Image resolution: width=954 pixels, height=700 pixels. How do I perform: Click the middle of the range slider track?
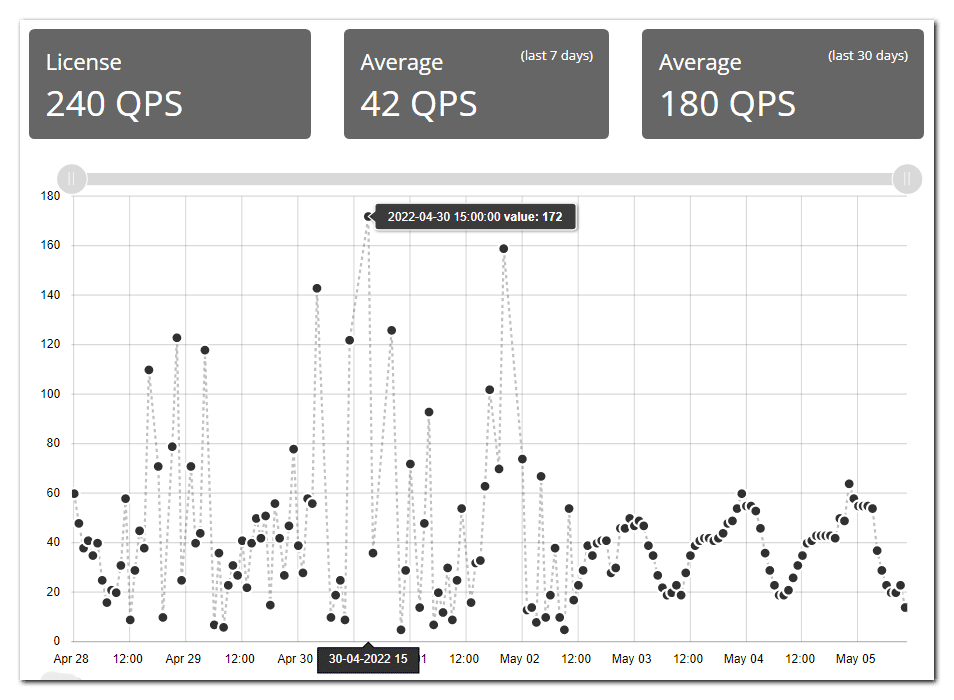pos(489,179)
